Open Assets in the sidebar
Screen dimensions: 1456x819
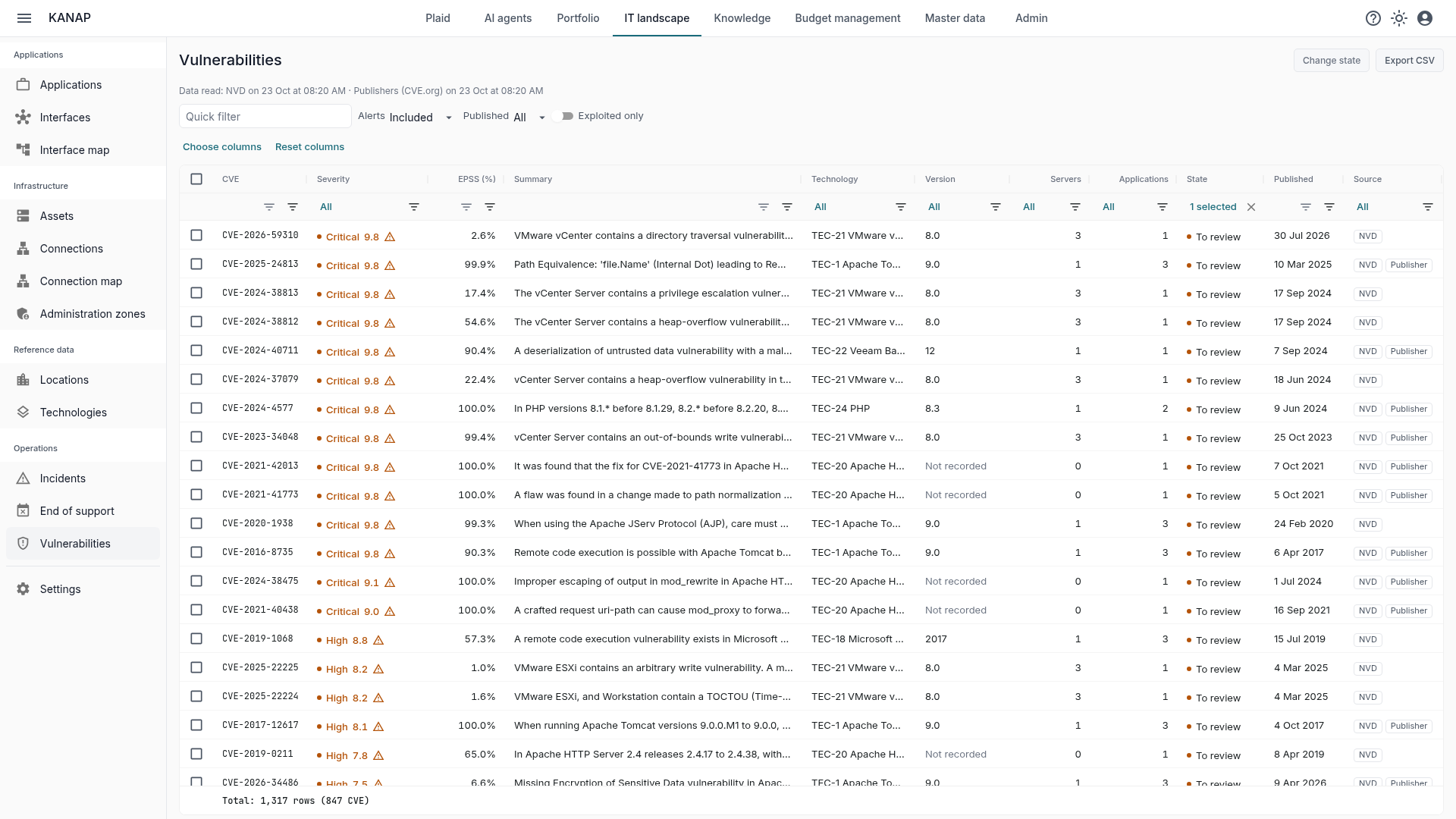tap(83, 216)
